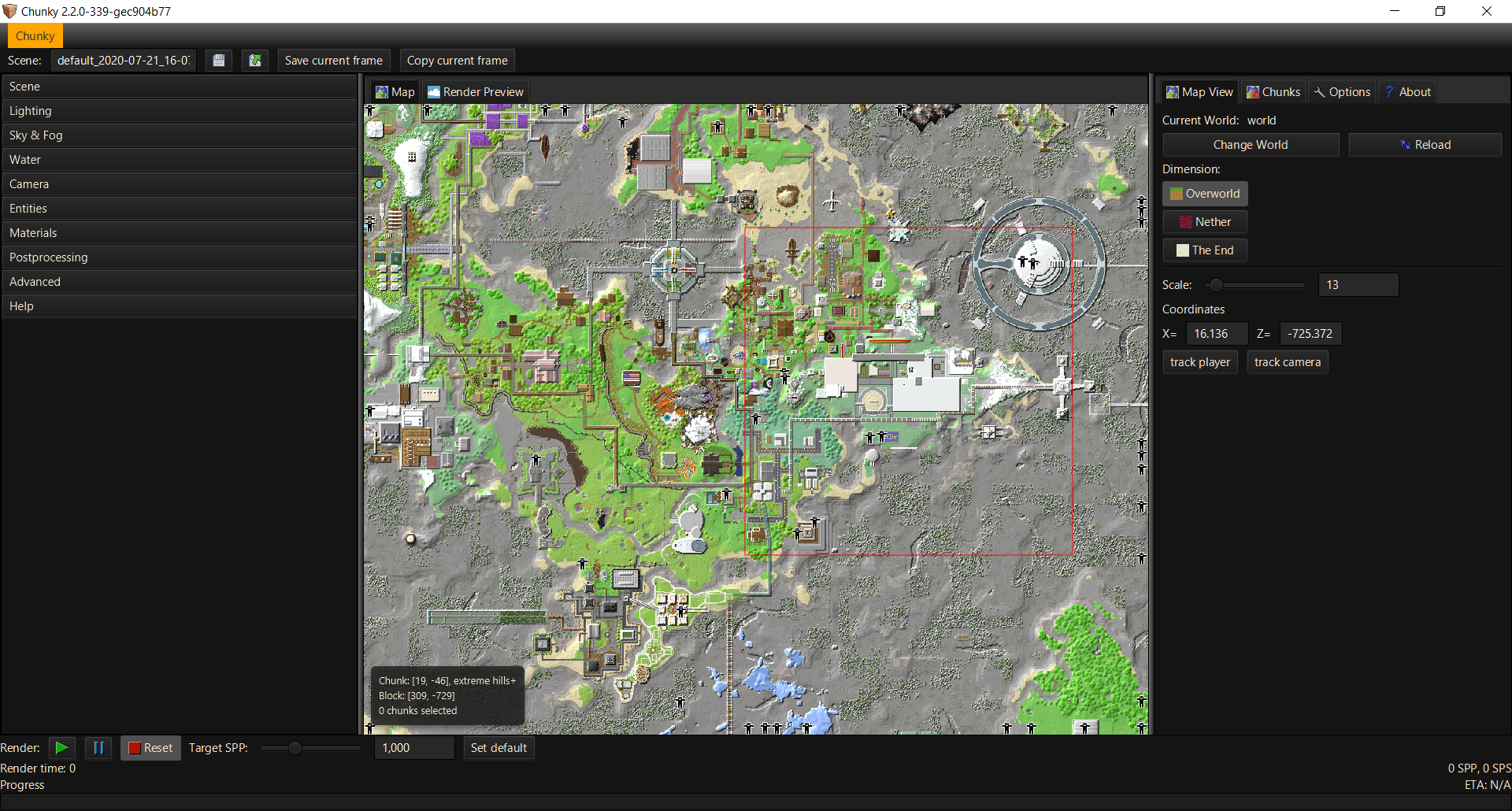This screenshot has width=1512, height=811.
Task: Open the Options tab
Action: (1343, 92)
